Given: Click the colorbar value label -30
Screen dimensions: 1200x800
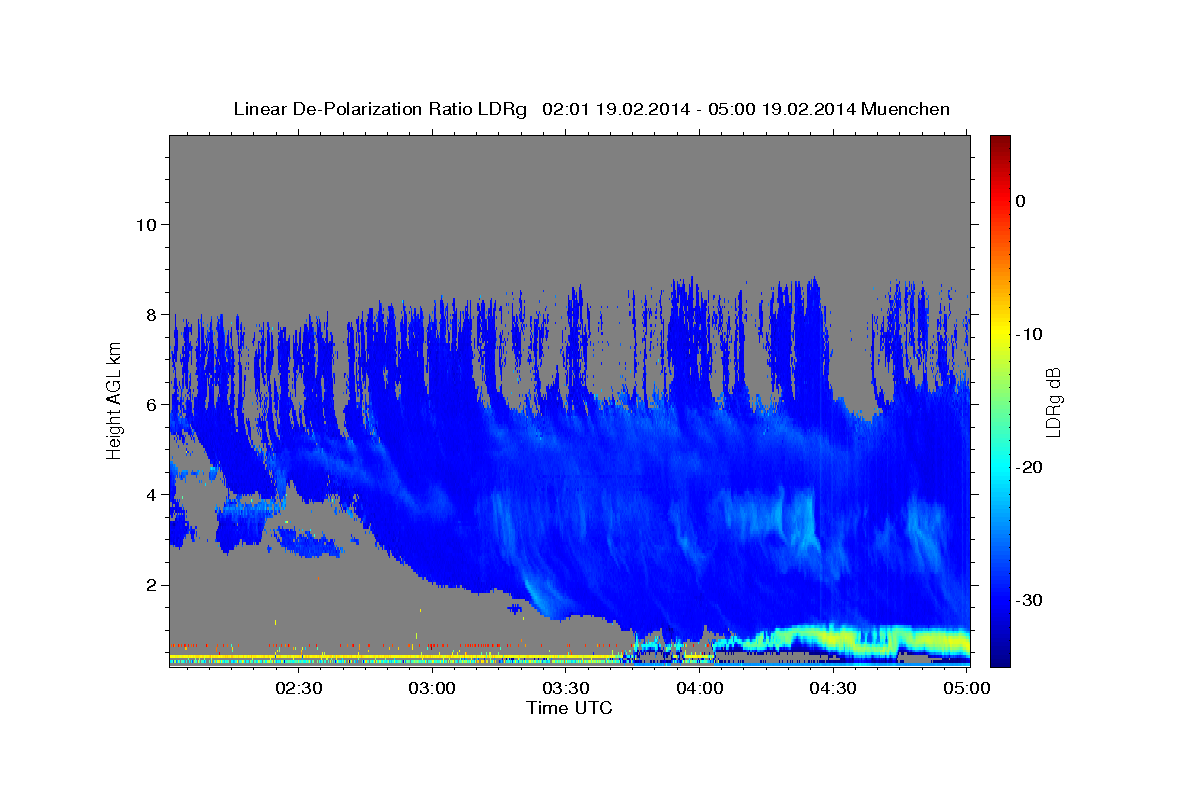Looking at the screenshot, I should (1028, 600).
